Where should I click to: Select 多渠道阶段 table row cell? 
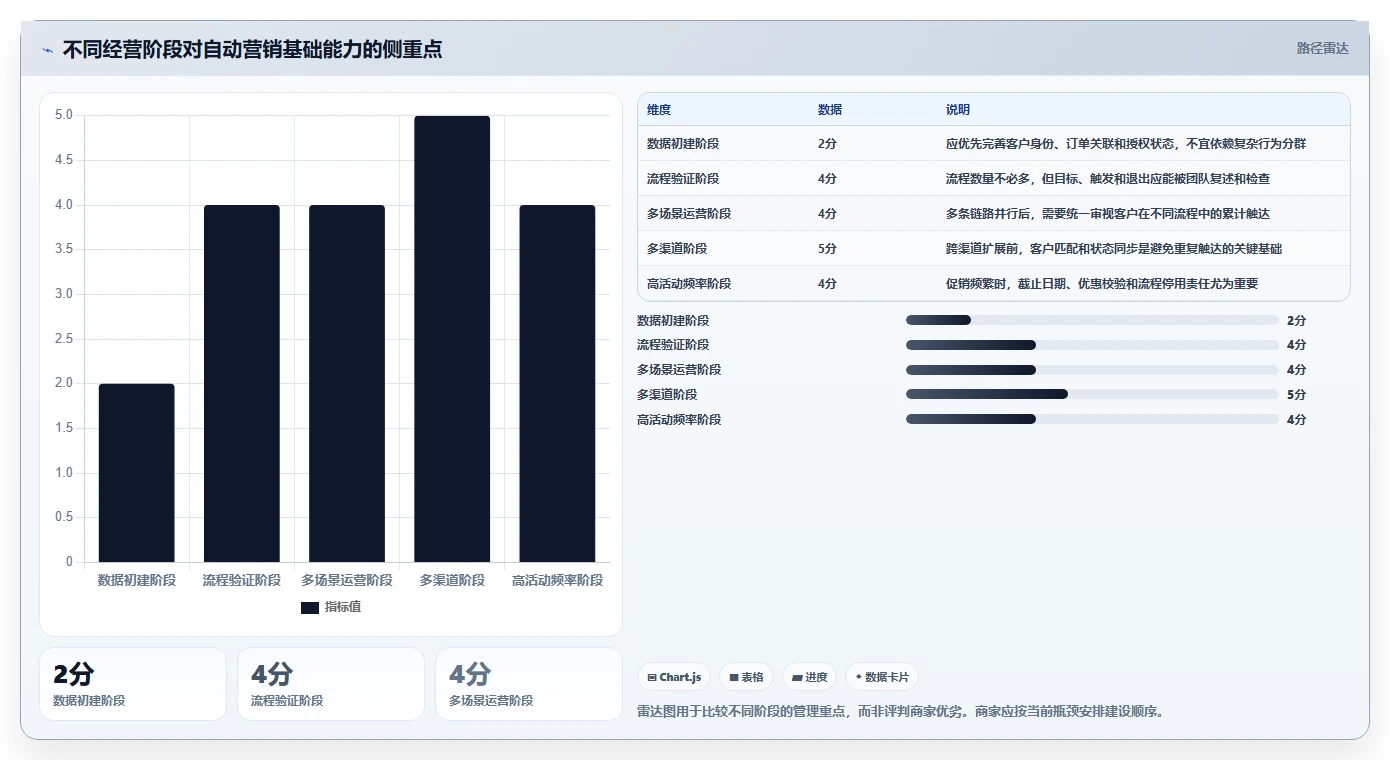click(677, 249)
